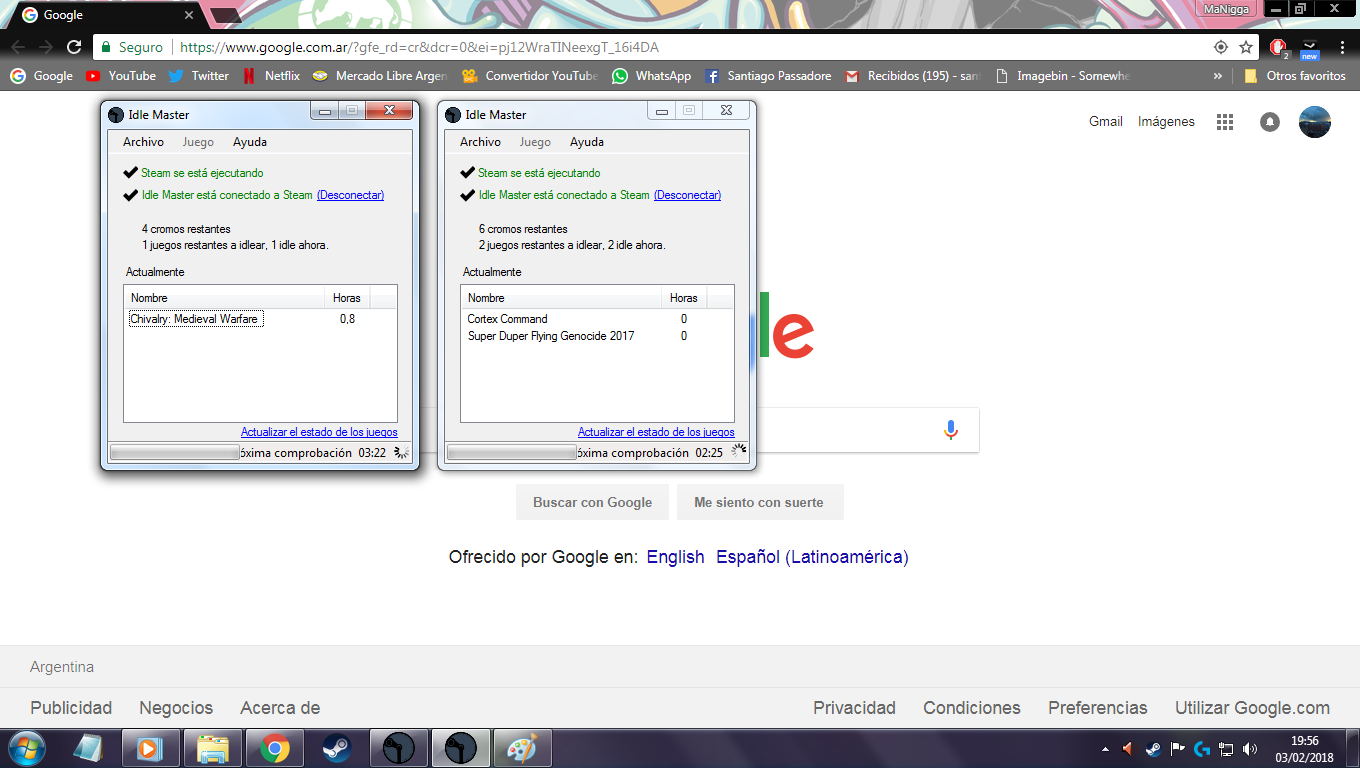1360x768 pixels.
Task: Open Chrome's three-dot menu
Action: 1342,47
